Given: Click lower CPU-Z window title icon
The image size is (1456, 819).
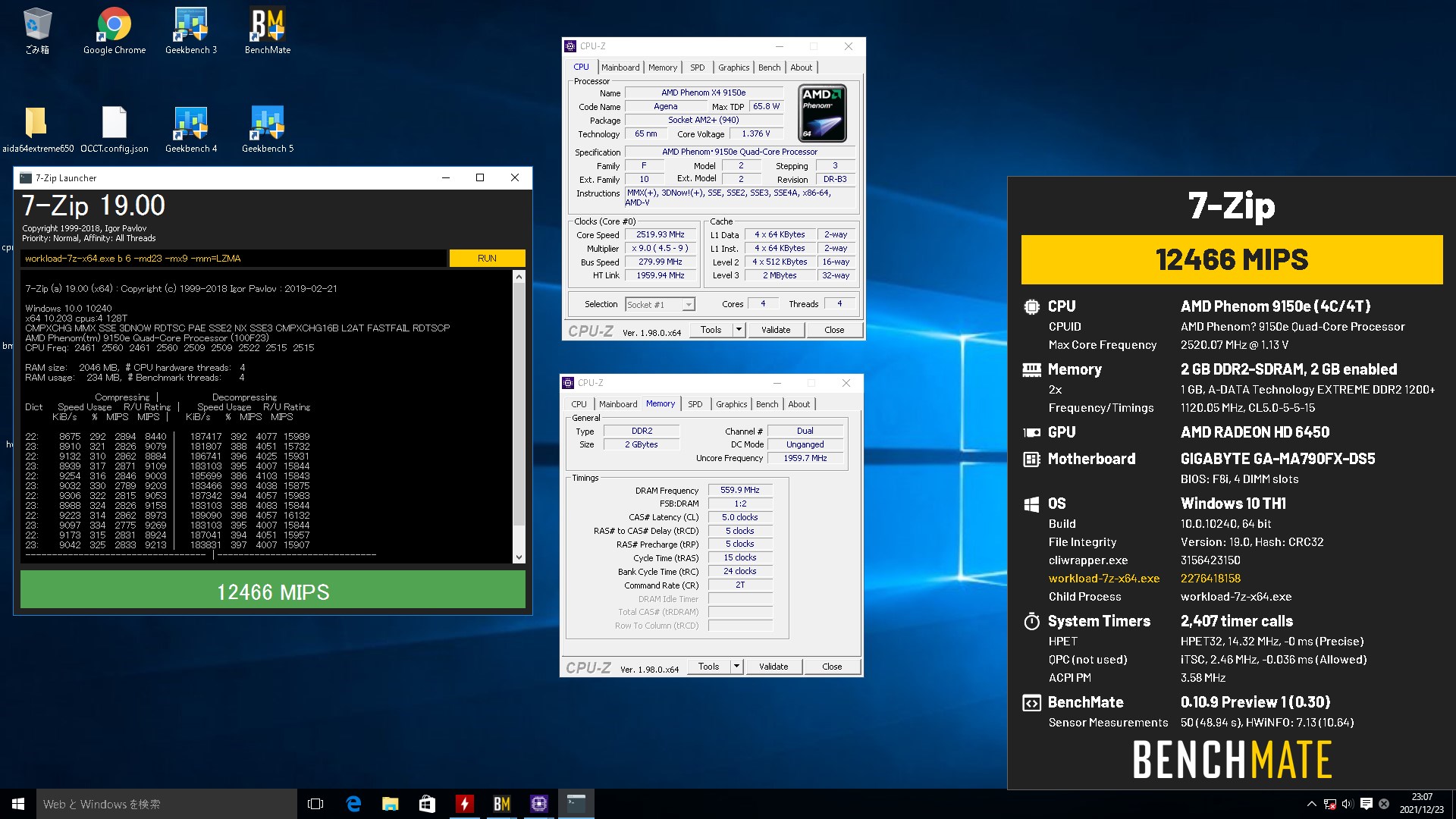Looking at the screenshot, I should (569, 383).
